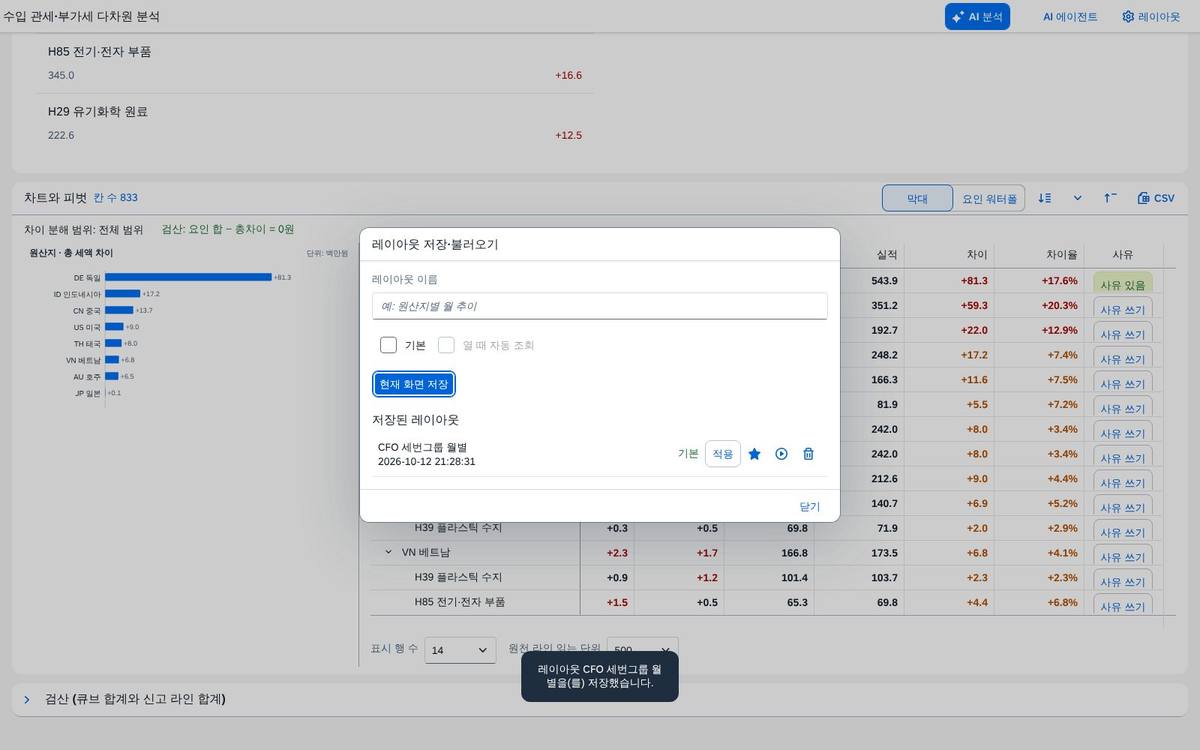
Task: Click the sort ascending arrow icon
Action: (1110, 198)
